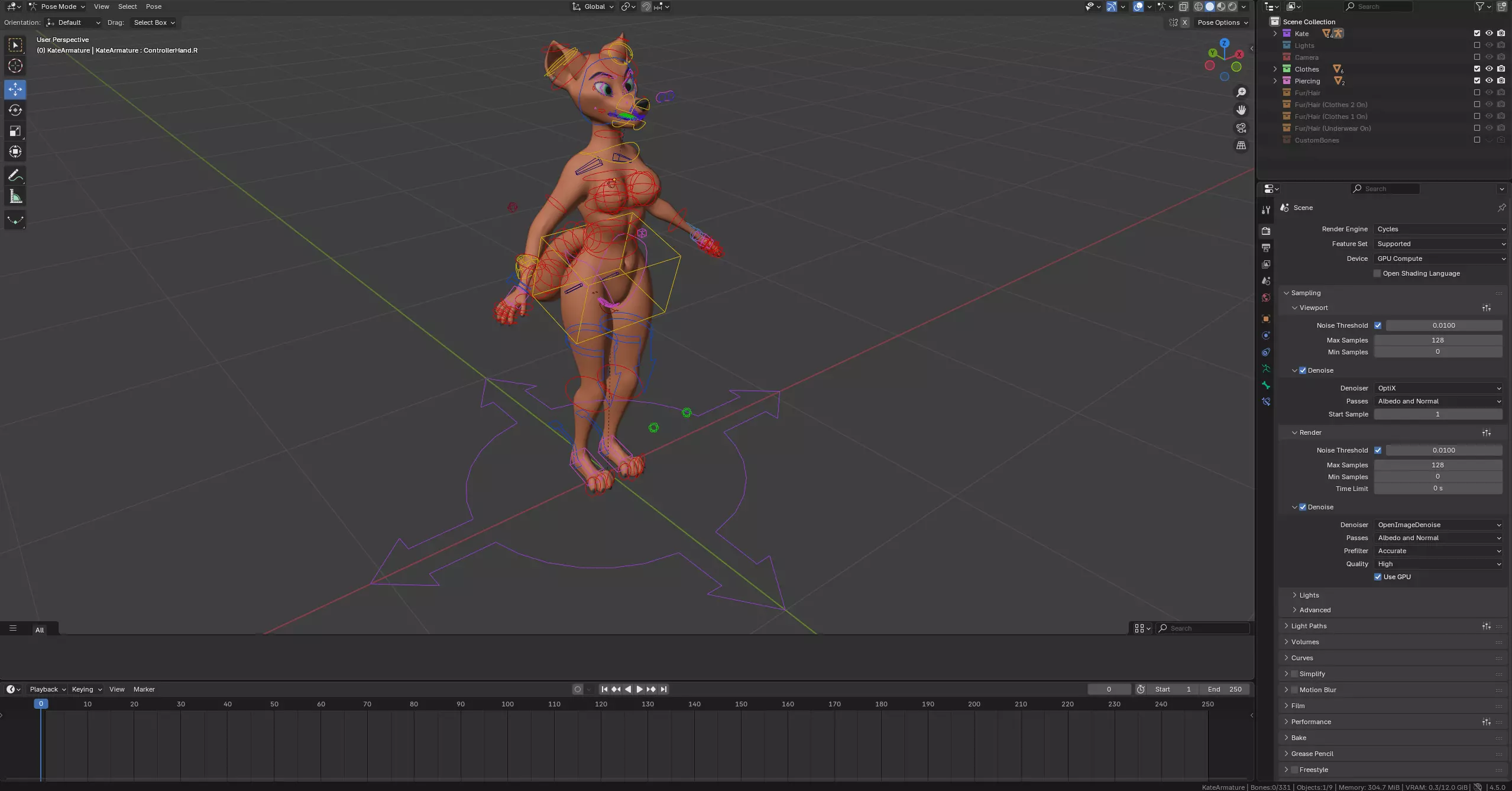
Task: Open the timeline Playback menu
Action: (x=47, y=689)
